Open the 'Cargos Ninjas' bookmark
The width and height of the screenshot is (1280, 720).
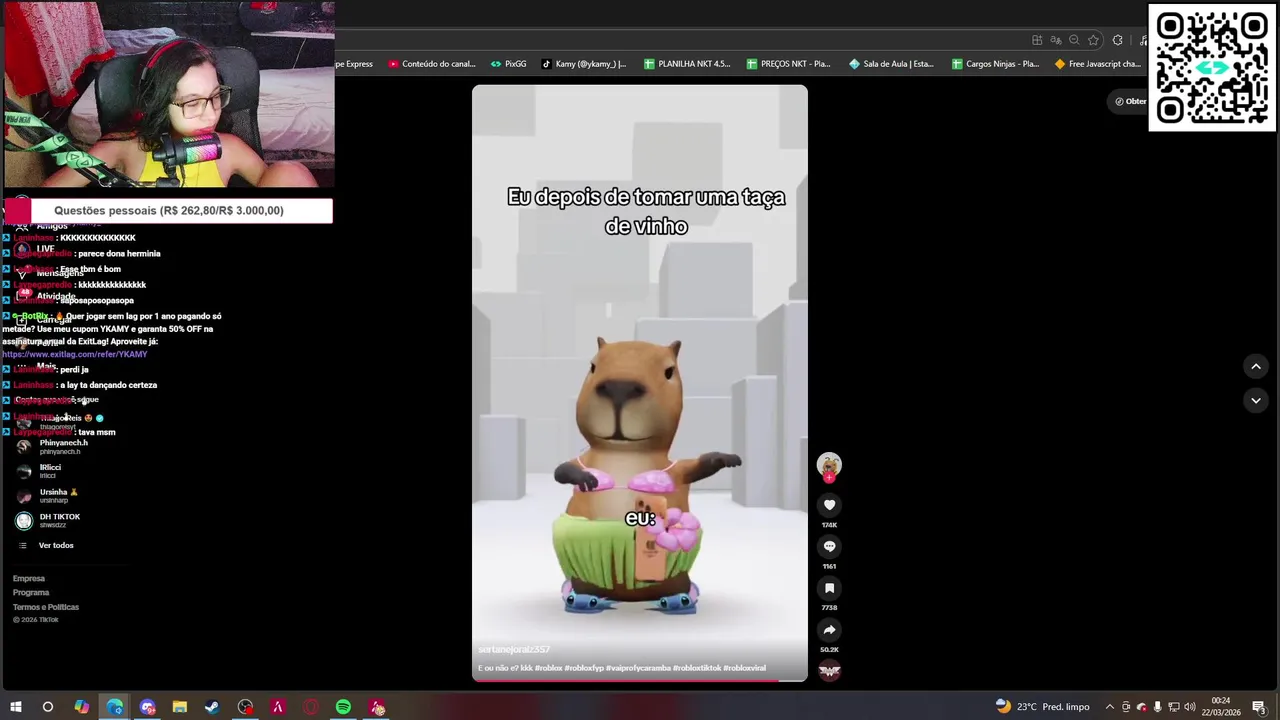[x=996, y=64]
